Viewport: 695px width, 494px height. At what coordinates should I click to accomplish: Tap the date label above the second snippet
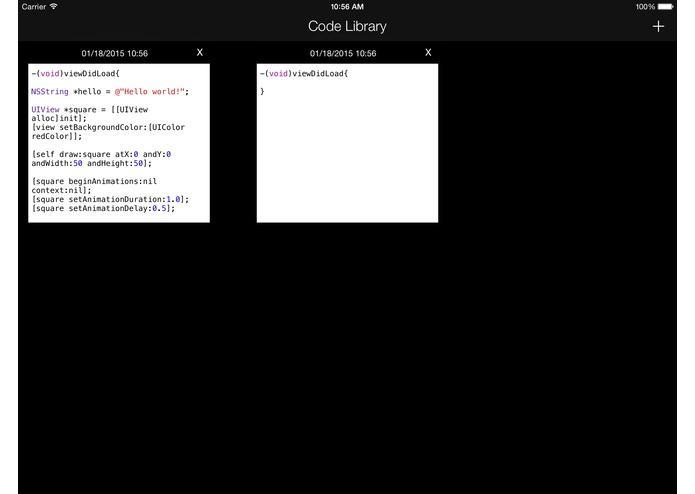point(343,54)
